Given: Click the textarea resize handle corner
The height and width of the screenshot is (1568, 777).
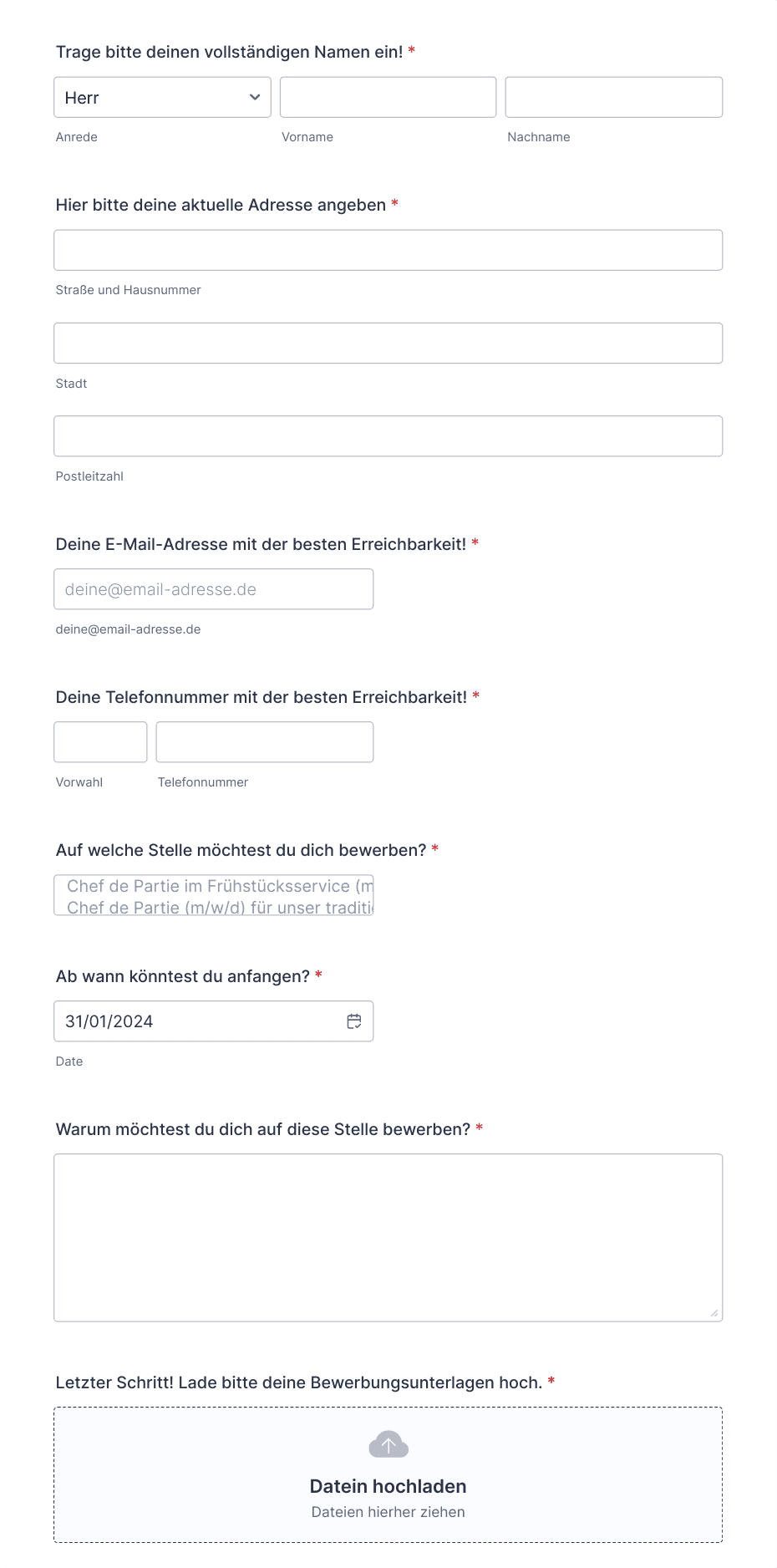Looking at the screenshot, I should [x=714, y=1313].
